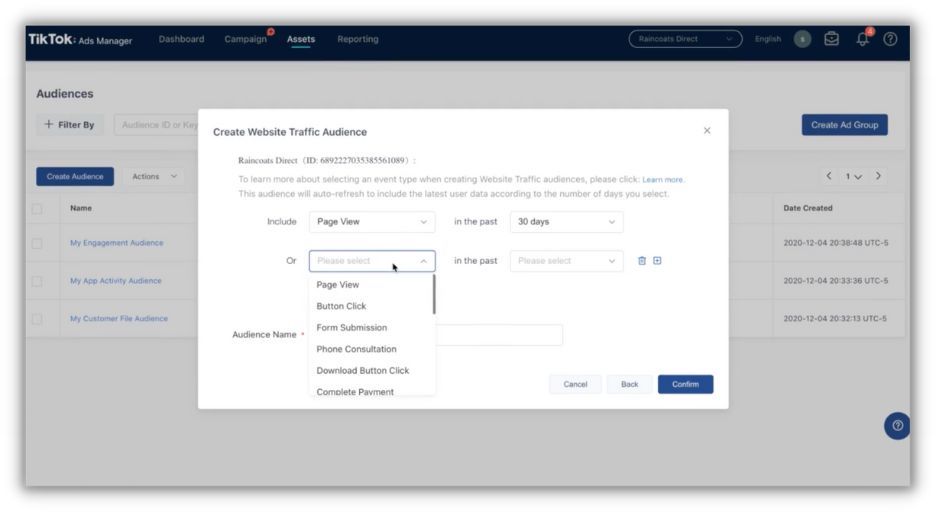Close the Create Website Traffic Audience dialog

[707, 131]
